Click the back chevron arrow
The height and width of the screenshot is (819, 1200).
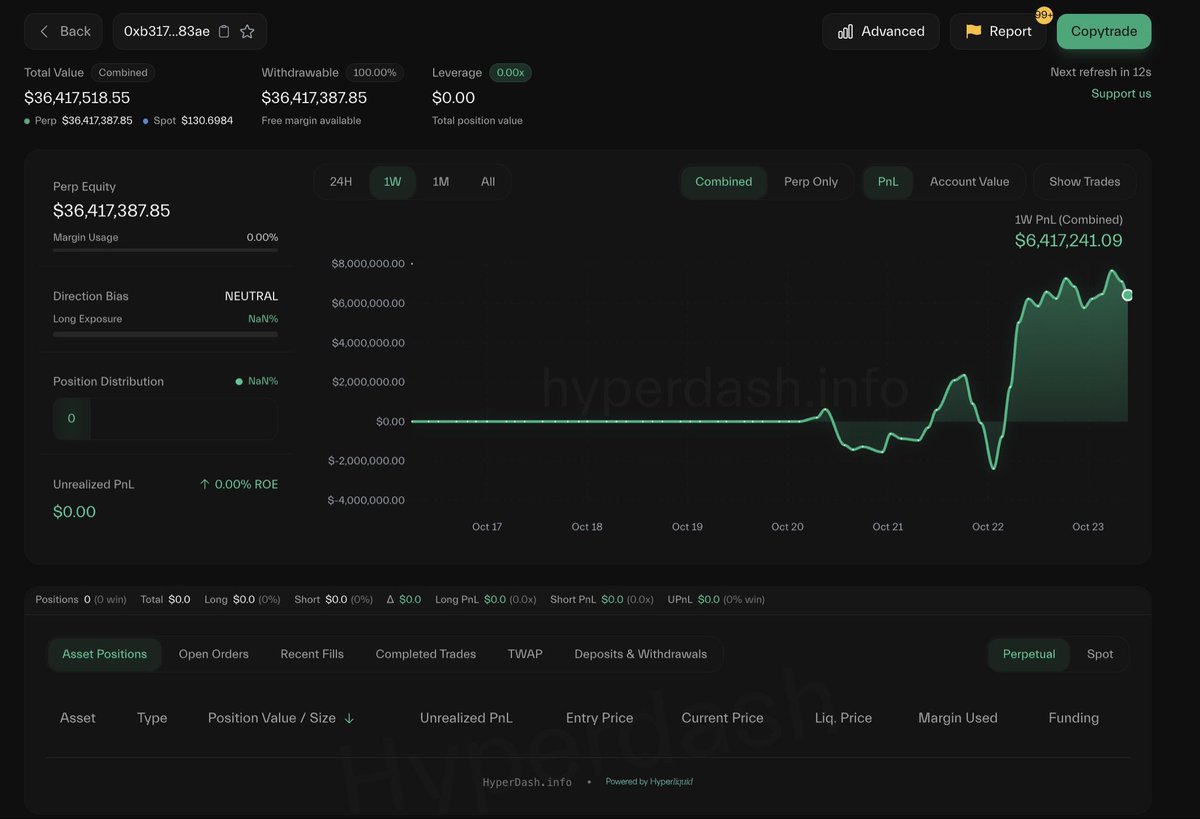42,31
